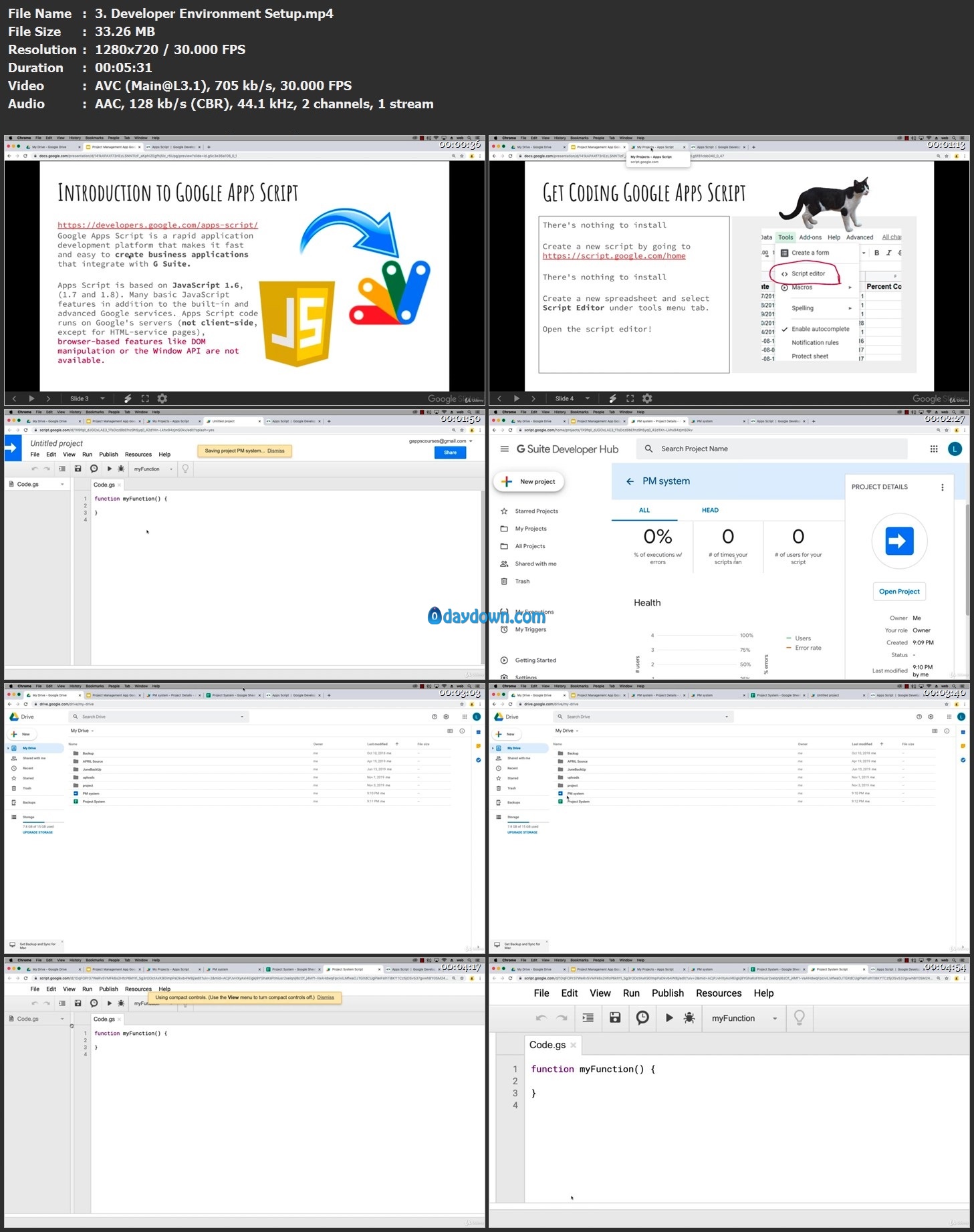Click the storage usage bar in 00:03:03 Drive
Screen dimensions: 974x1232
tap(43, 822)
